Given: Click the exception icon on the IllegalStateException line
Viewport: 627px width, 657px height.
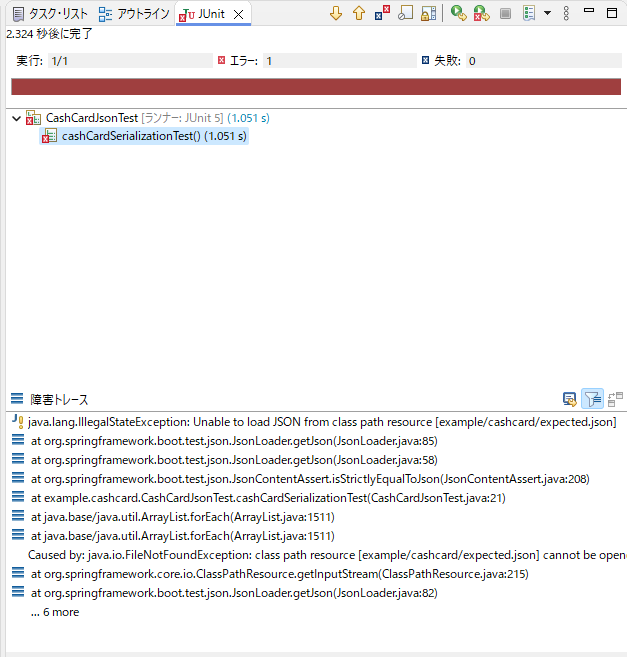Looking at the screenshot, I should [x=18, y=421].
